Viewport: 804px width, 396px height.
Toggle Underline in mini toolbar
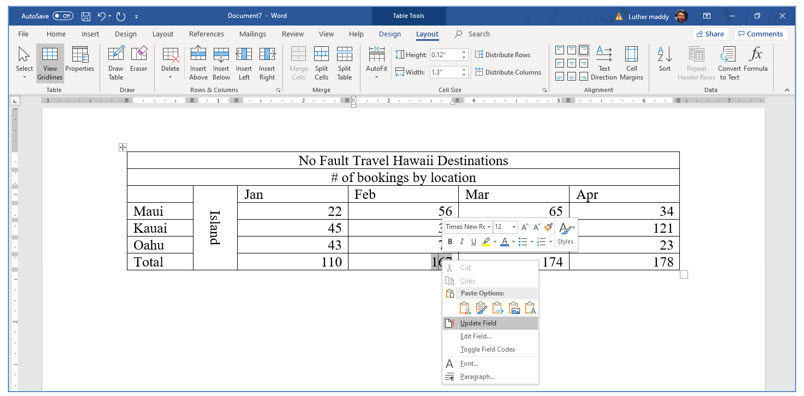[473, 242]
